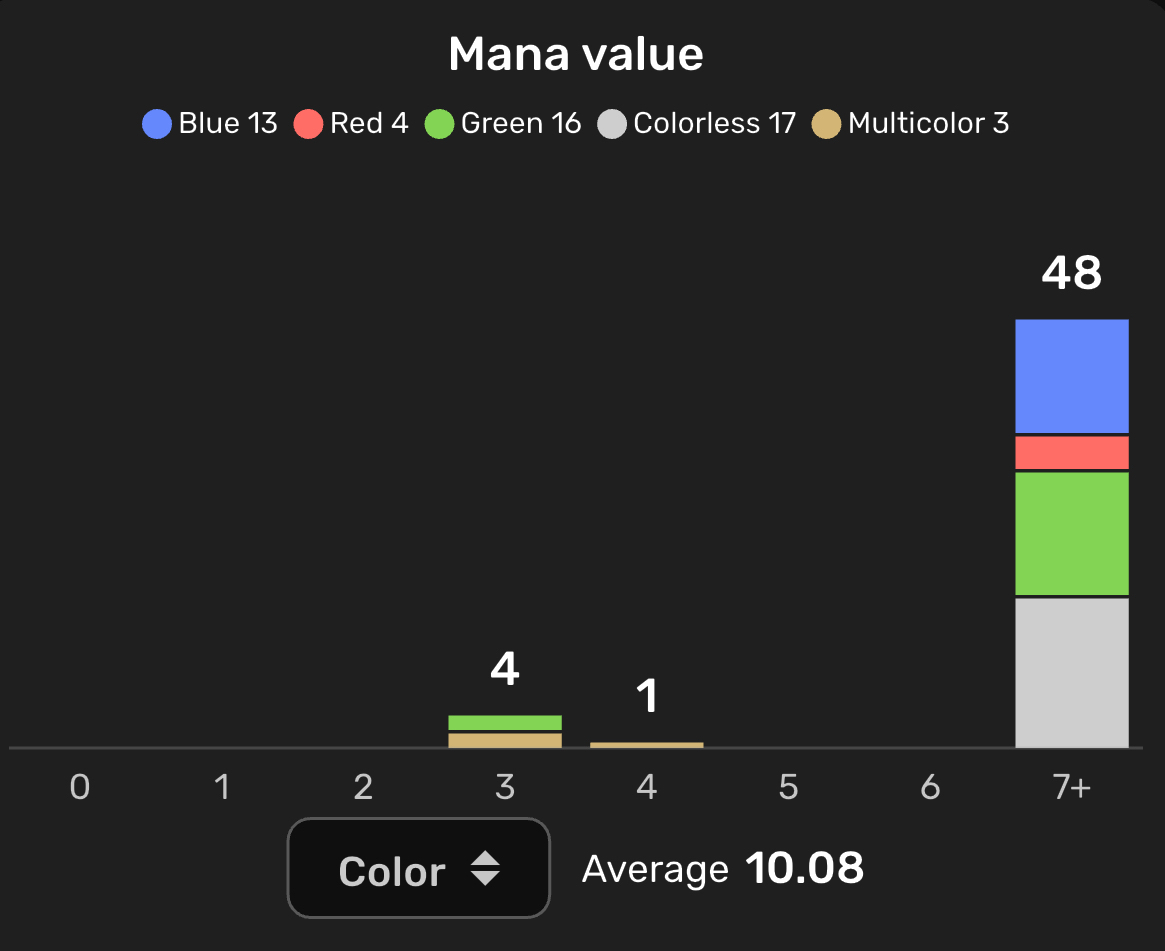
Task: Click the average value 10.08
Action: (804, 869)
